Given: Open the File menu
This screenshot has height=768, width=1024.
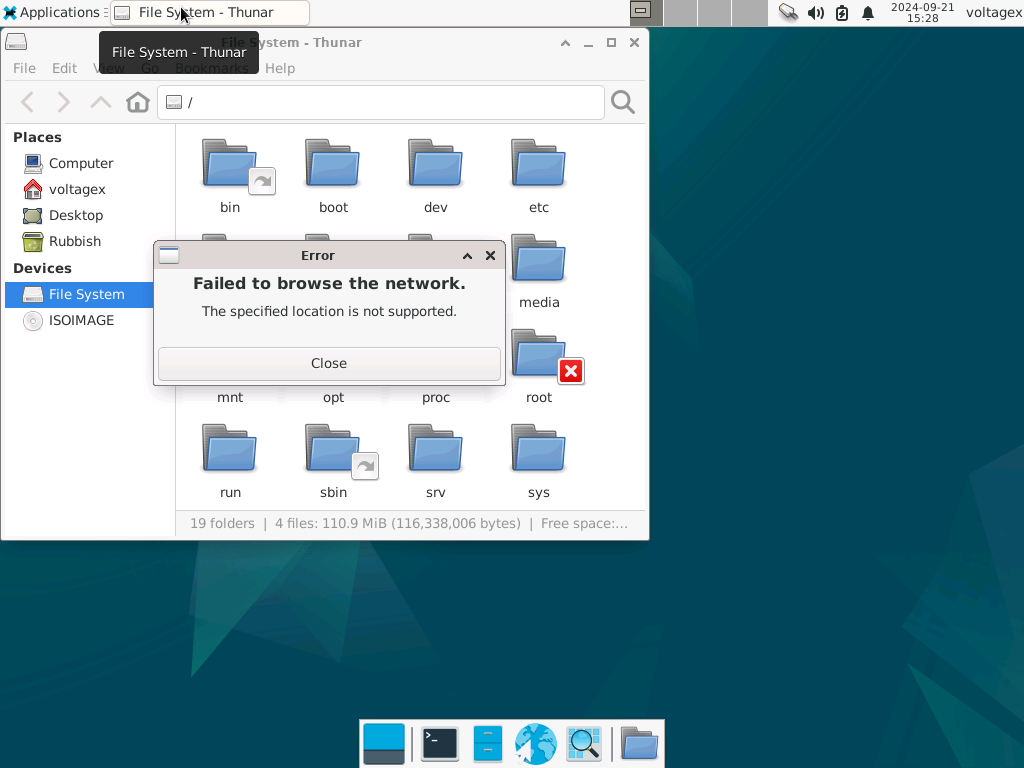Looking at the screenshot, I should 24,68.
